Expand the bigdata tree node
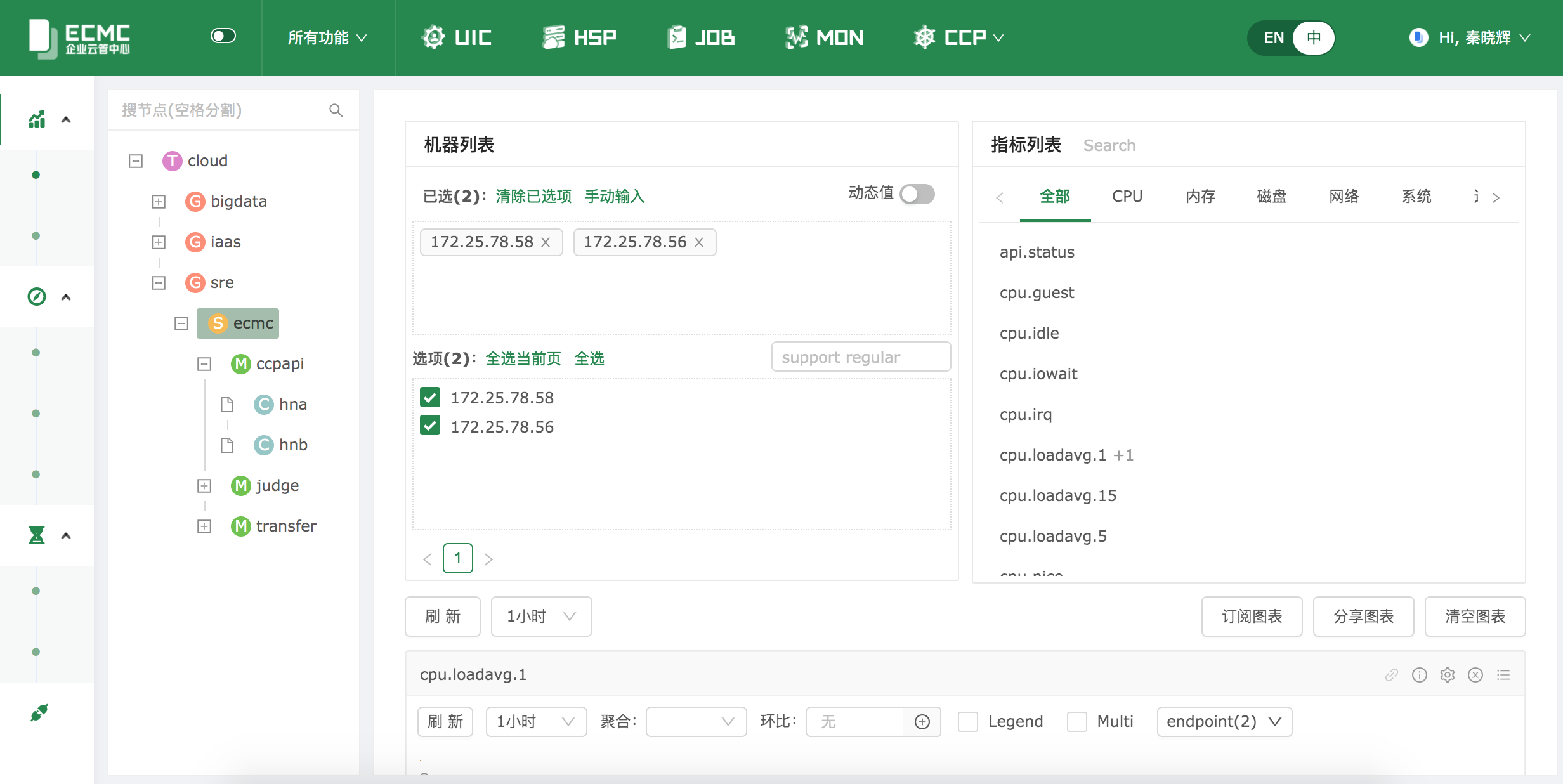 pyautogui.click(x=159, y=202)
